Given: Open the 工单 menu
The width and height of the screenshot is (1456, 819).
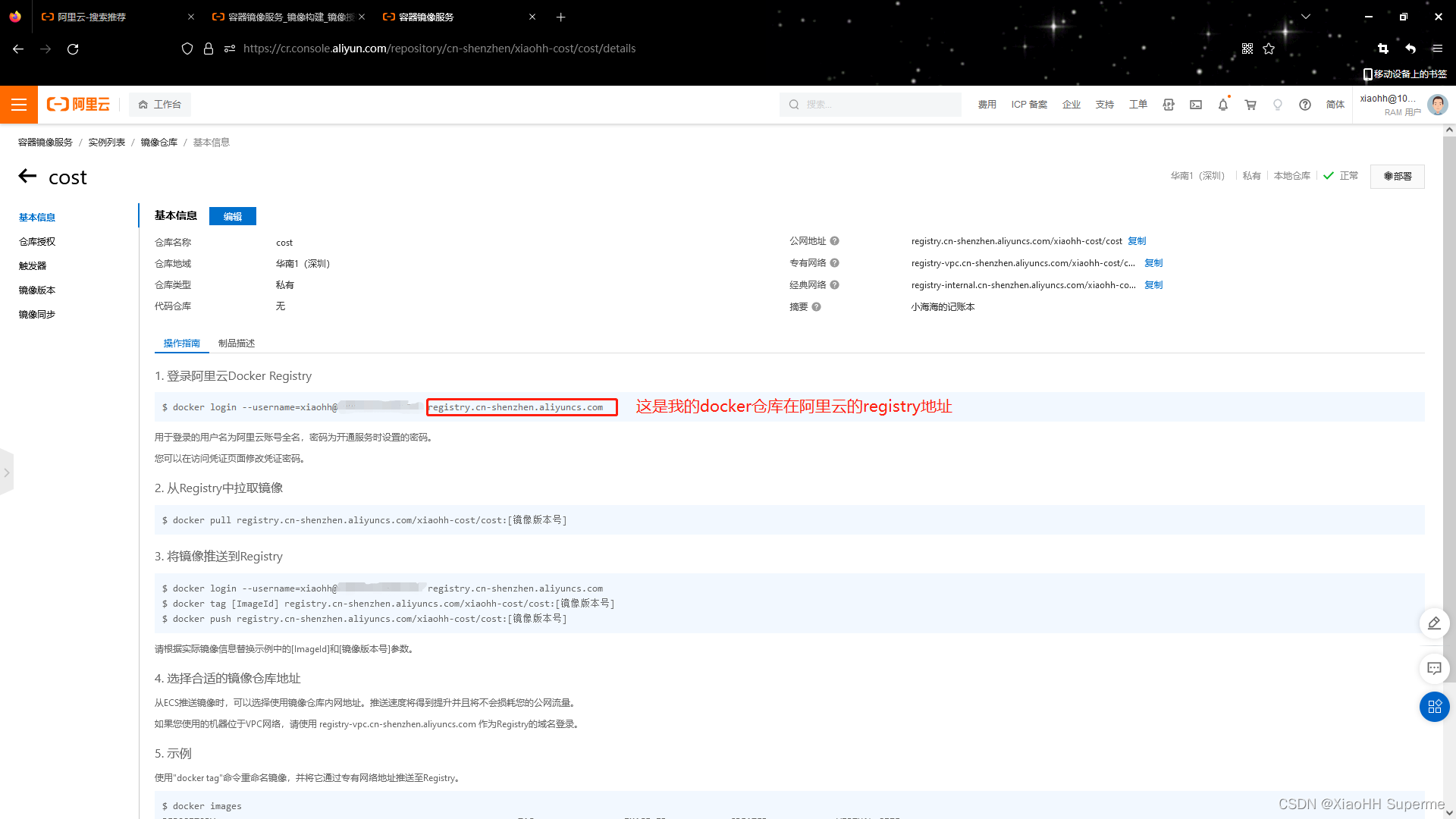Looking at the screenshot, I should pyautogui.click(x=1138, y=105).
